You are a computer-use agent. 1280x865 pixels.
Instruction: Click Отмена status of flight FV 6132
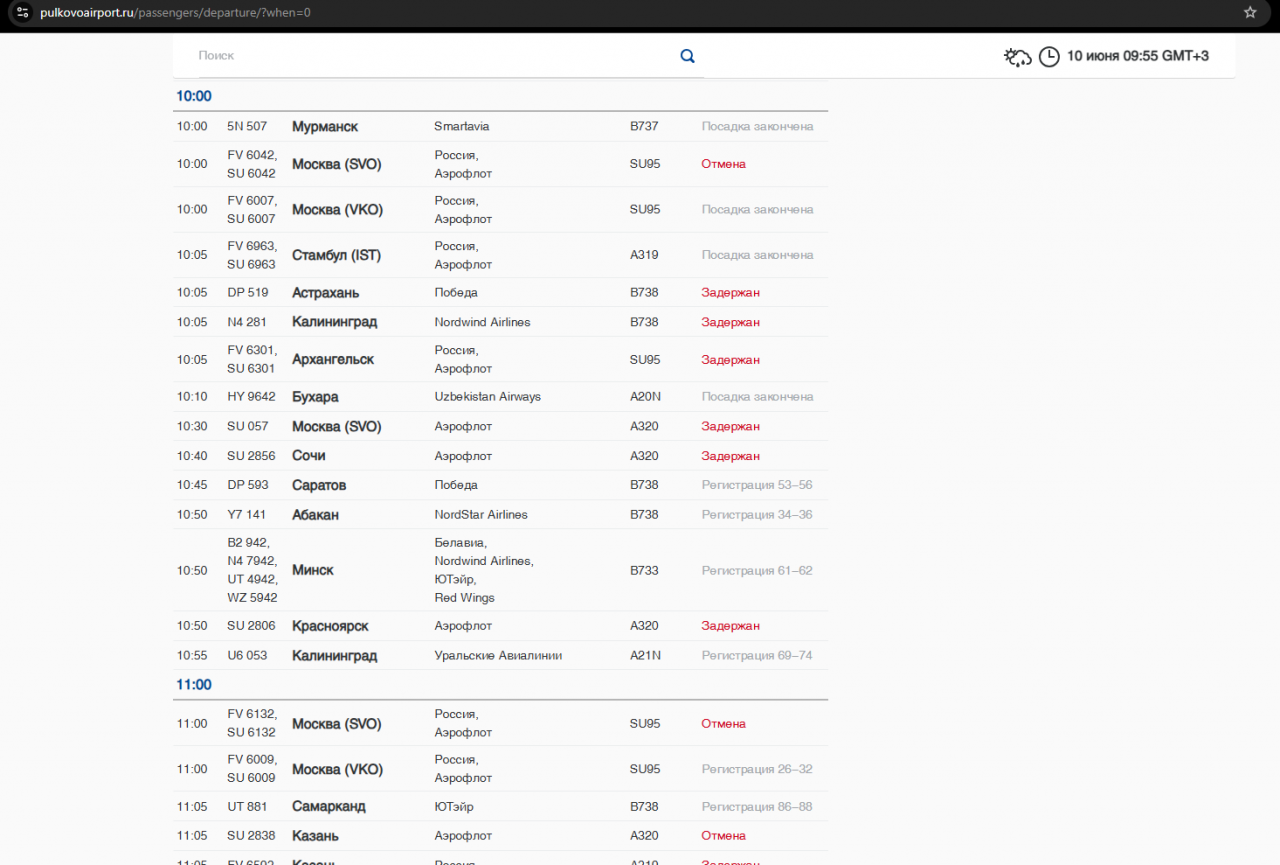click(723, 724)
